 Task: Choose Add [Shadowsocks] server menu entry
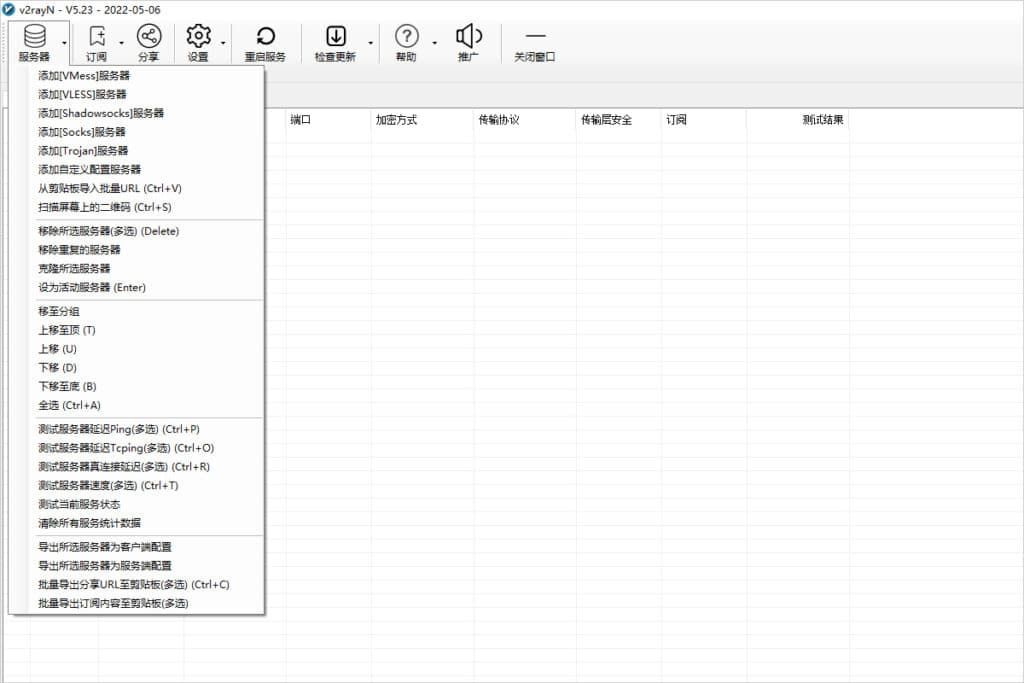[x=101, y=113]
